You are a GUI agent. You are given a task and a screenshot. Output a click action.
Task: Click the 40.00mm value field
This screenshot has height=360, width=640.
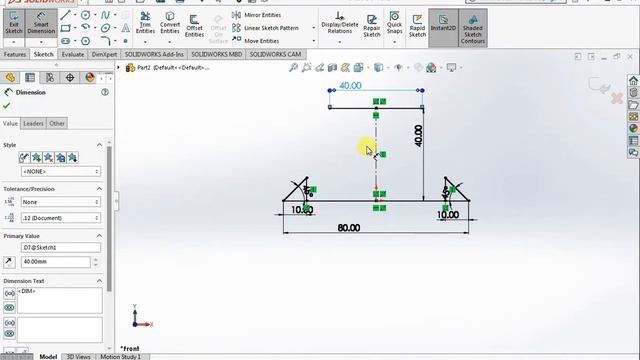55,262
